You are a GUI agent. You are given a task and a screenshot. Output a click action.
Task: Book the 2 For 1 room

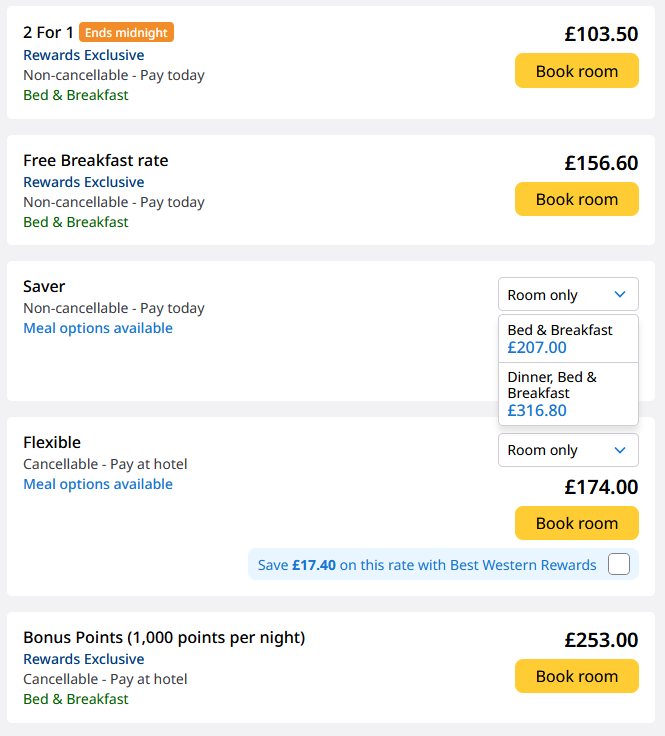576,71
